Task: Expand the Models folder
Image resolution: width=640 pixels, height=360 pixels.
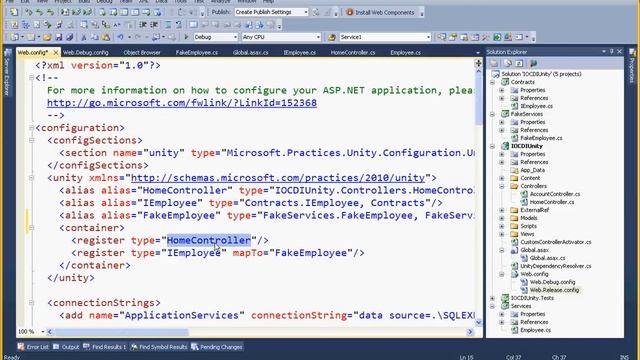Action: [x=502, y=218]
